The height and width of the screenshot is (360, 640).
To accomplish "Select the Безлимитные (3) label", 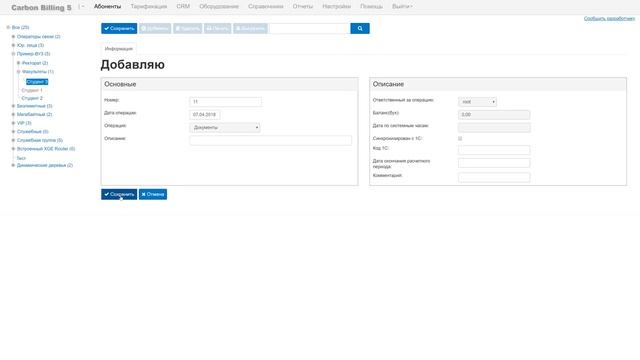I will [35, 106].
